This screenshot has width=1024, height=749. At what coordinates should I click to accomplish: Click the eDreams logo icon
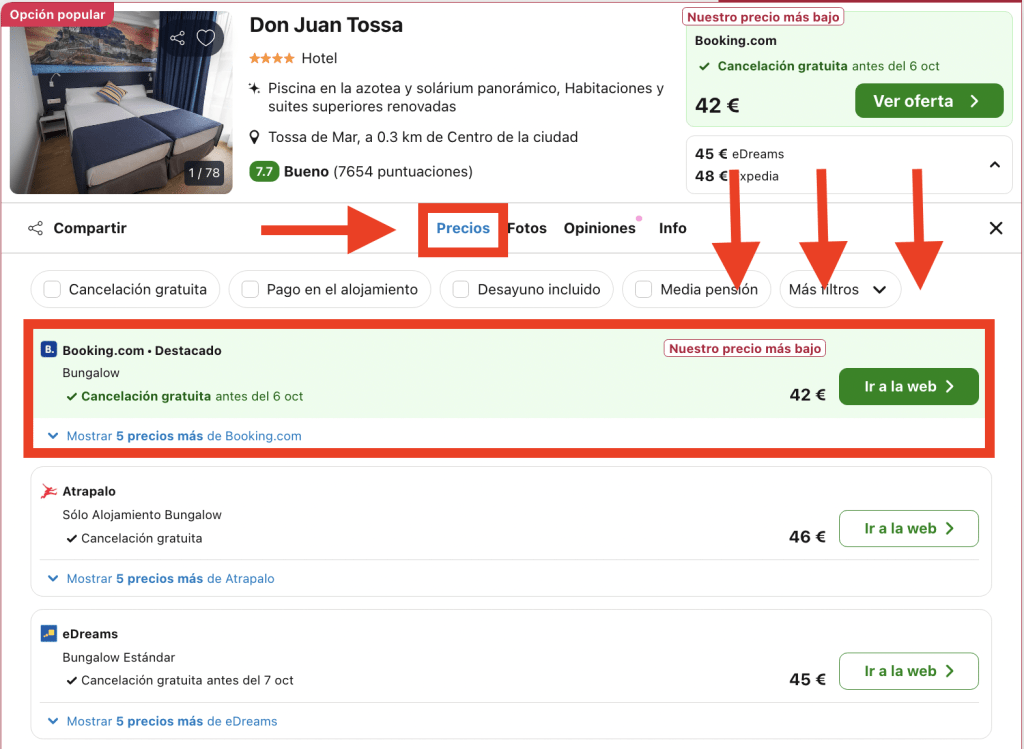tap(48, 633)
